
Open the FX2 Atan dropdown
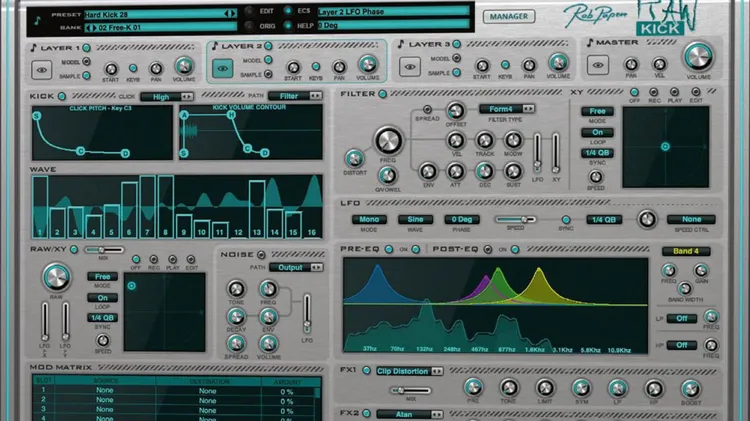pos(409,414)
